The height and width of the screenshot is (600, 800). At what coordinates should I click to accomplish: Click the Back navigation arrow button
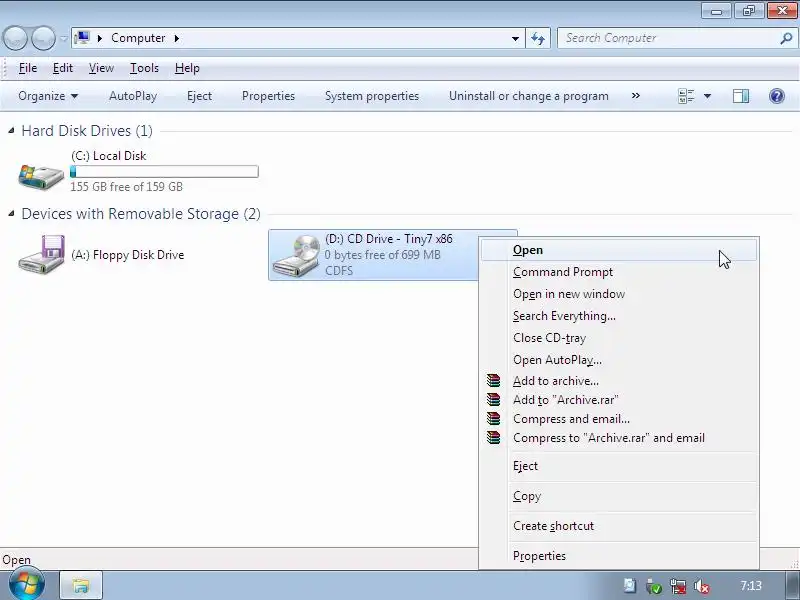[15, 38]
